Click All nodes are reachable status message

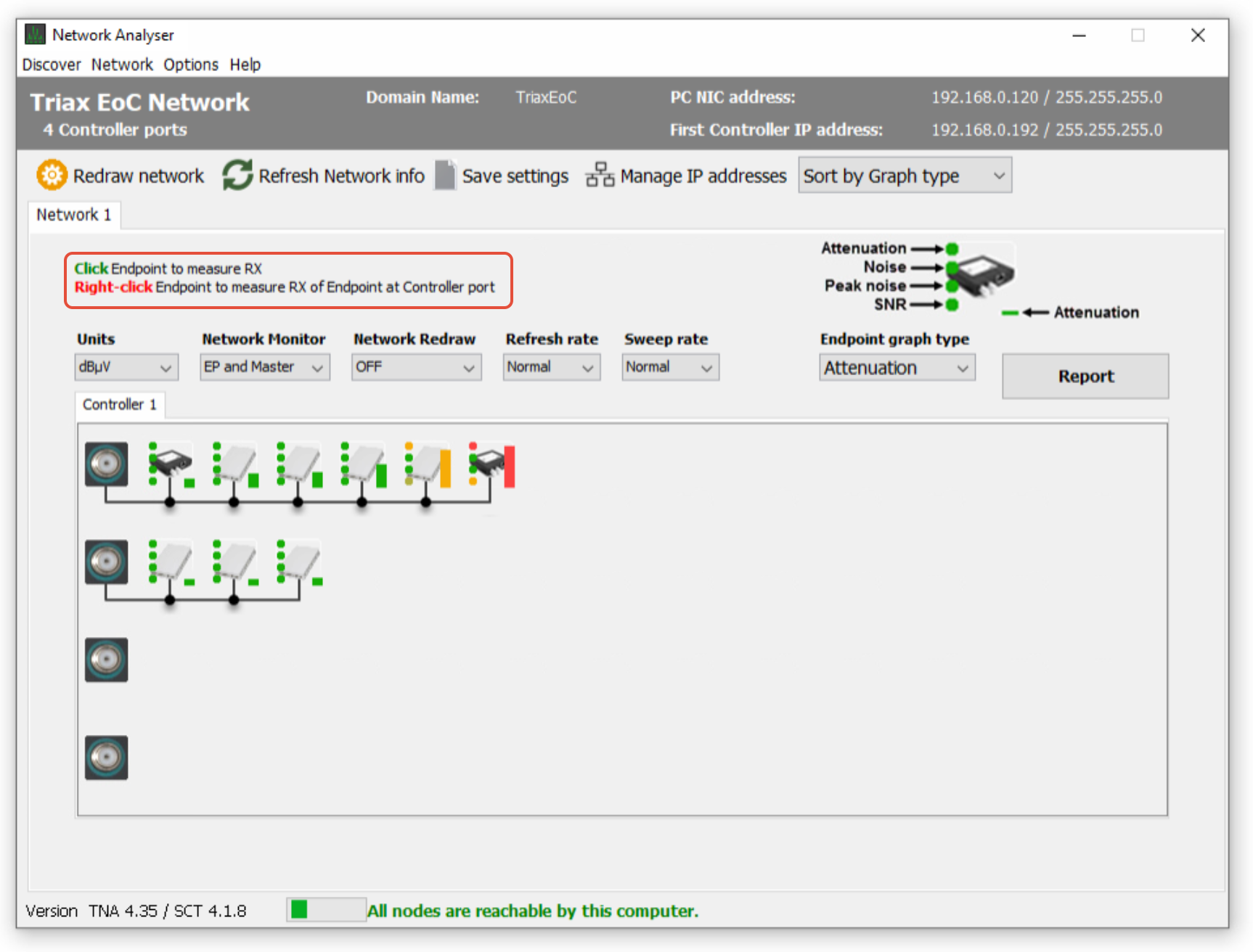[533, 911]
